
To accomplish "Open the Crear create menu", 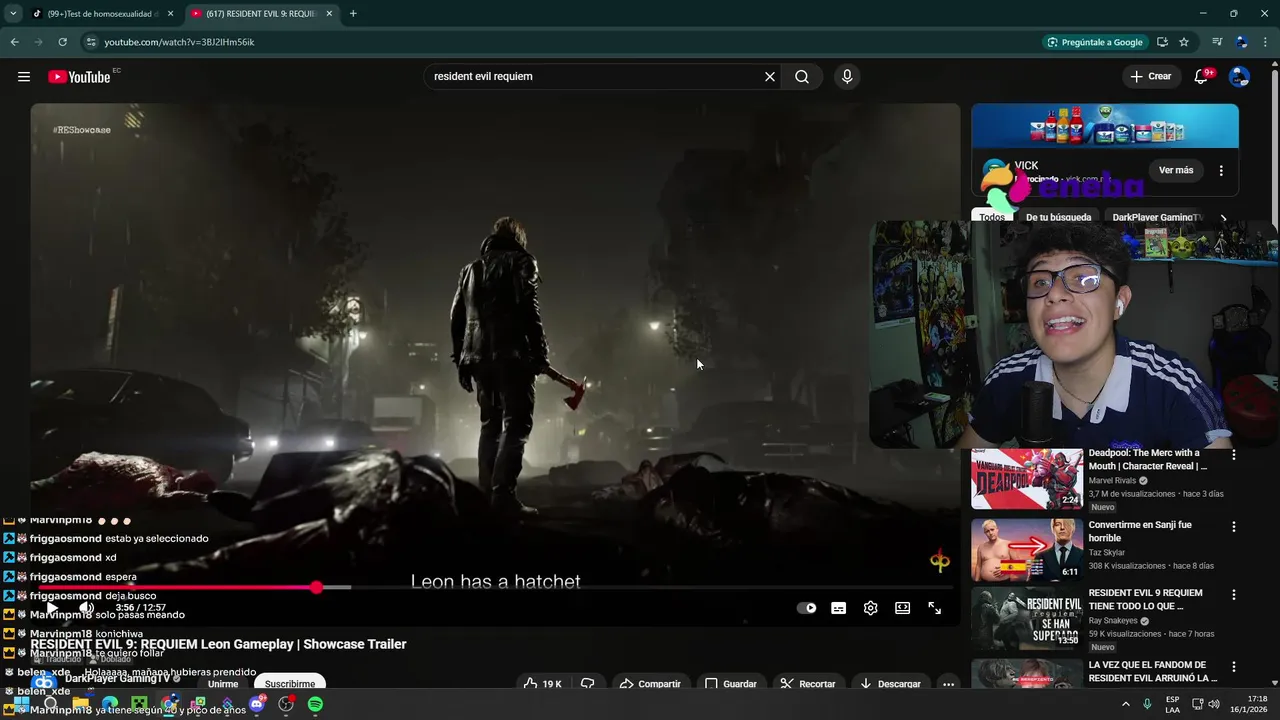I will 1150,77.
